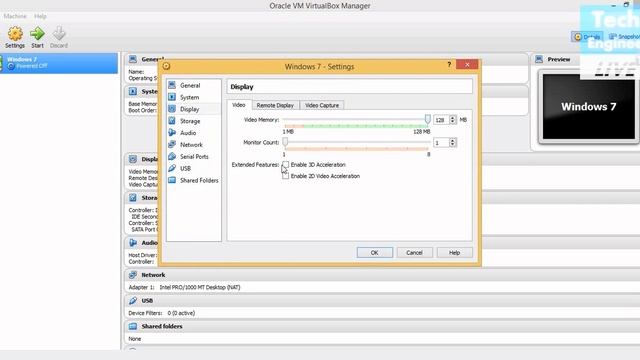Click the Windows 7 preview thumbnail
The width and height of the screenshot is (640, 360).
588,107
